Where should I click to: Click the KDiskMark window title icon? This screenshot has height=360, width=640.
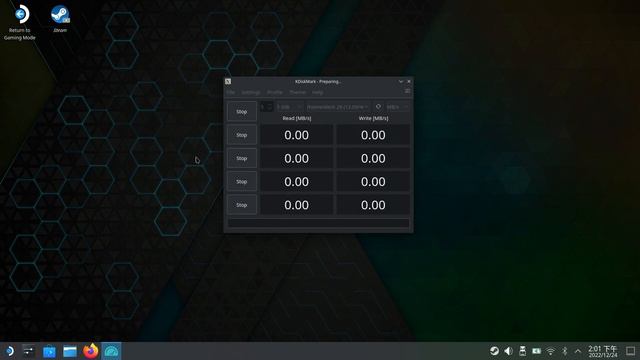pyautogui.click(x=228, y=81)
